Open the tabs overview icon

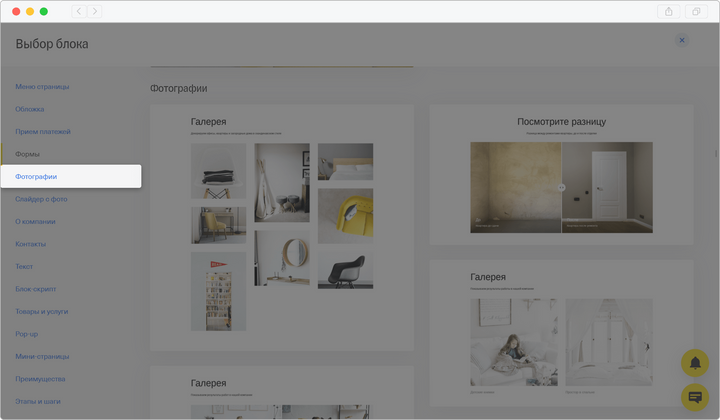697,11
